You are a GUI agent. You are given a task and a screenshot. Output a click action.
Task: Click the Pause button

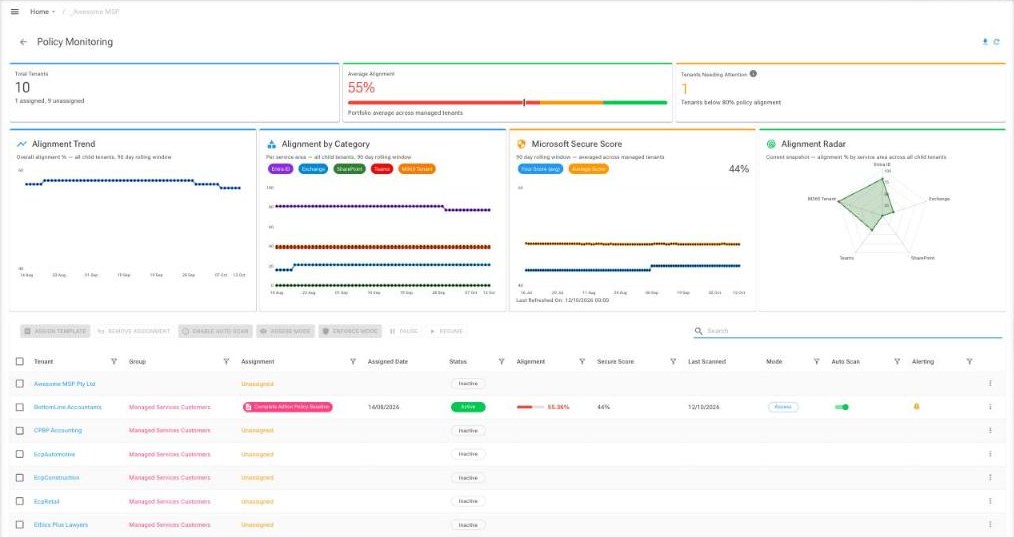pyautogui.click(x=404, y=331)
